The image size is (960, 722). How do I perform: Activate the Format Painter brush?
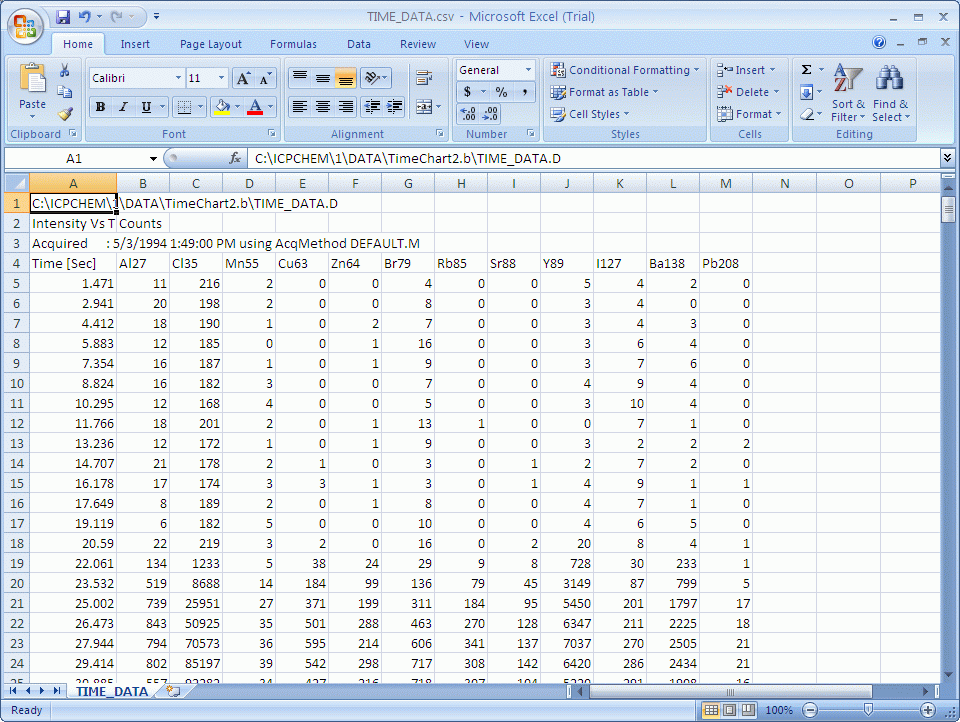coord(64,114)
